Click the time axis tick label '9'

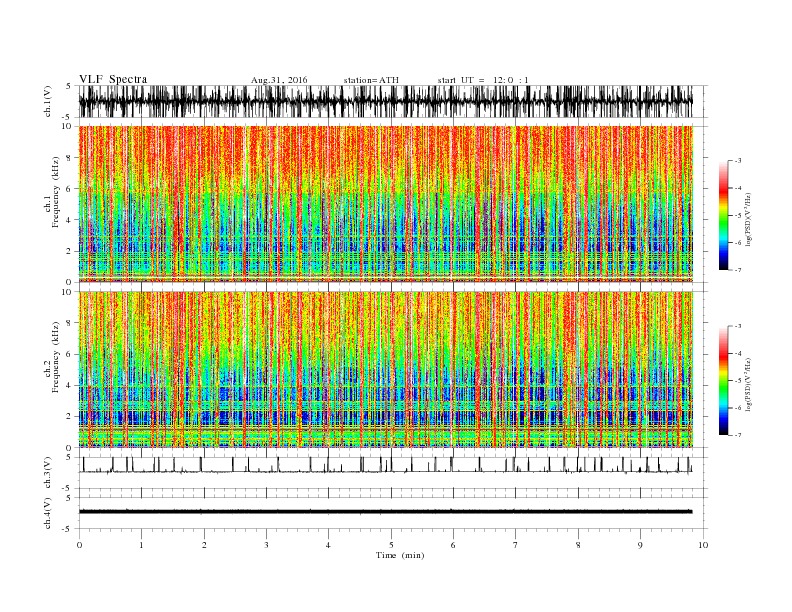[x=640, y=545]
